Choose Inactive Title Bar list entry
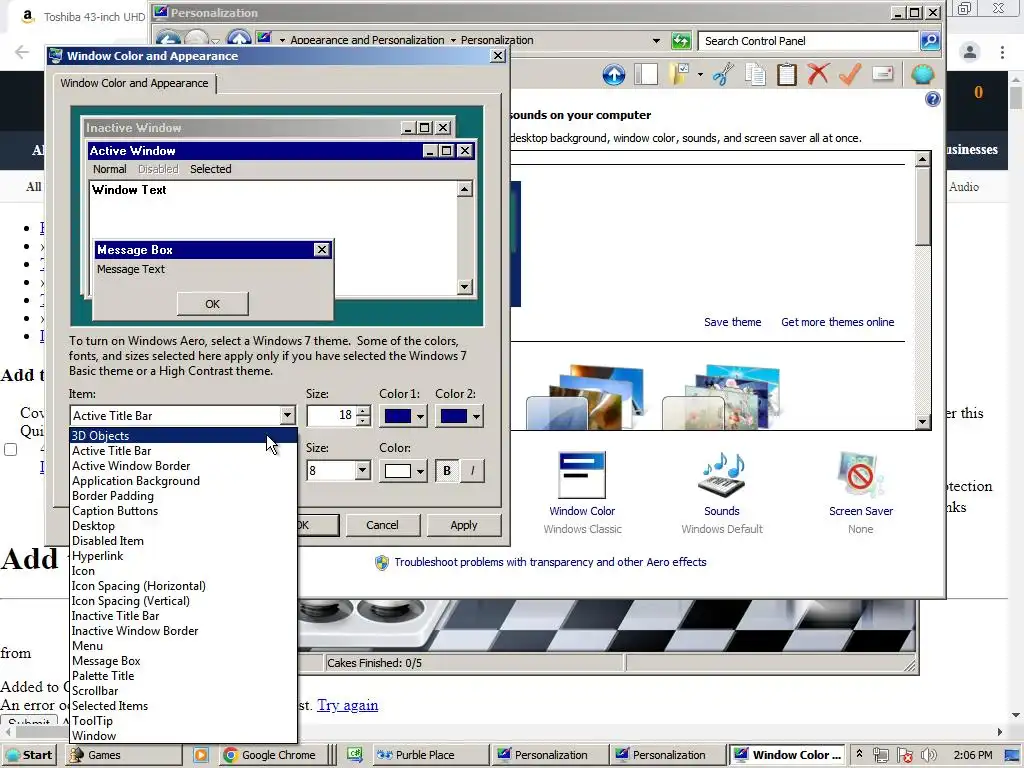The width and height of the screenshot is (1024, 768). click(x=184, y=616)
